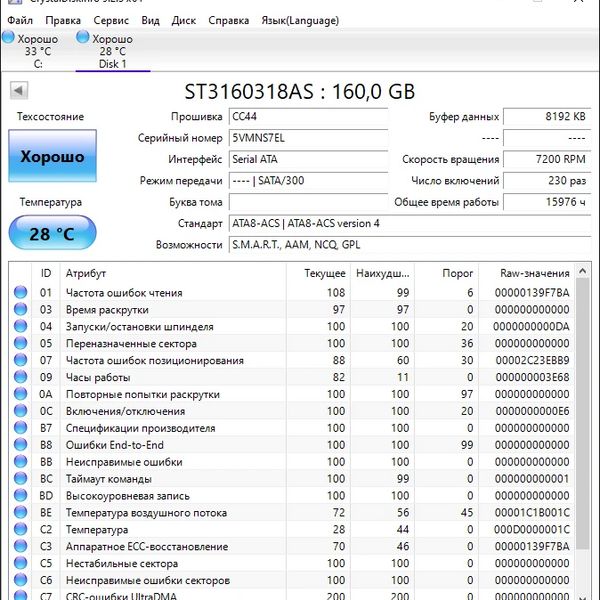Click status icon for Температура воздушного потока
Viewport: 600px width, 600px height.
coord(20,512)
